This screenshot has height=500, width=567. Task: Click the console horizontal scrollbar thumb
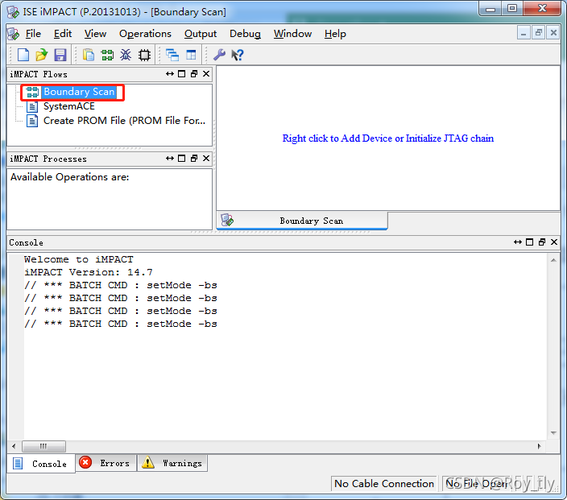coord(44,446)
